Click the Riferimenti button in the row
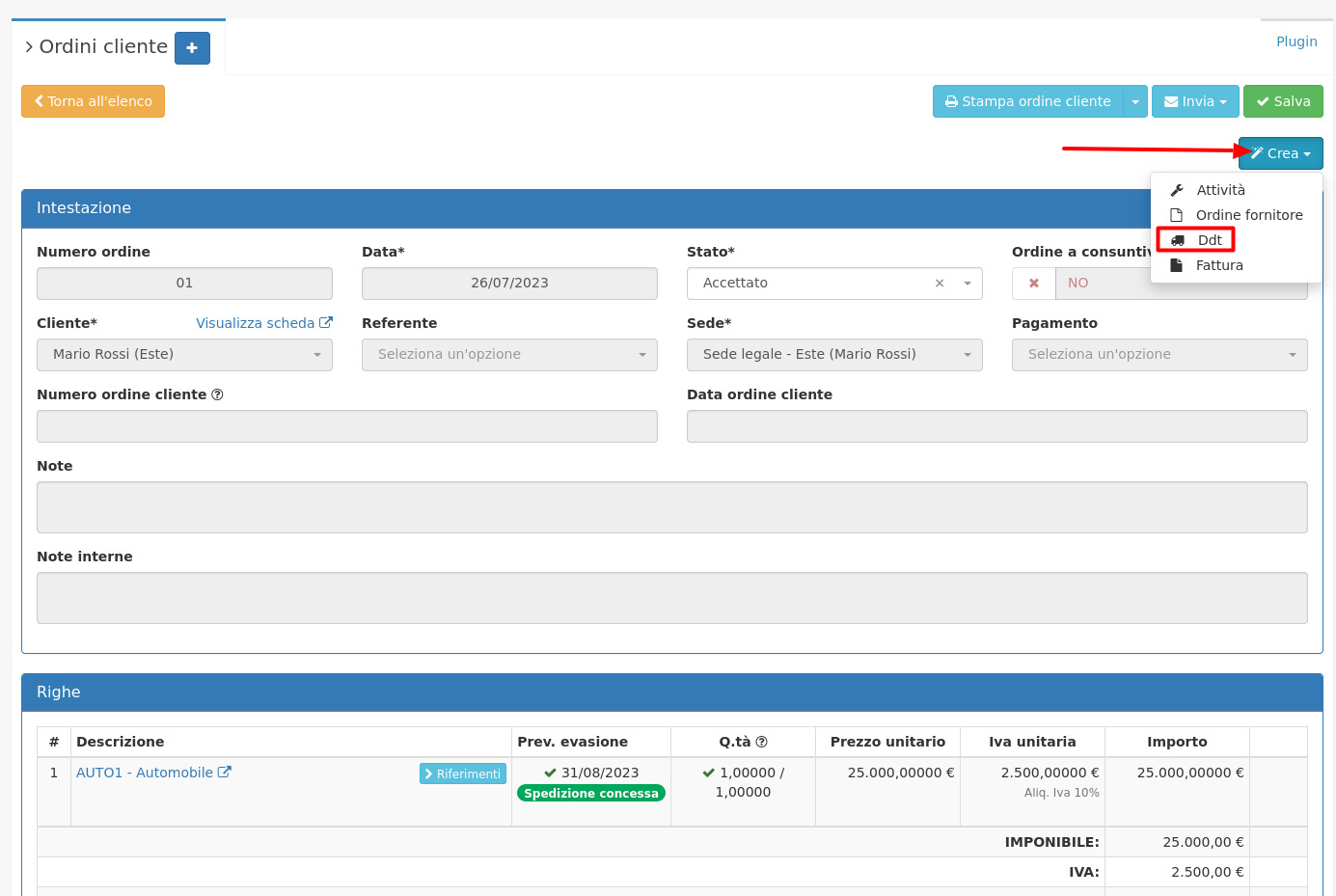The image size is (1336, 896). pyautogui.click(x=463, y=774)
